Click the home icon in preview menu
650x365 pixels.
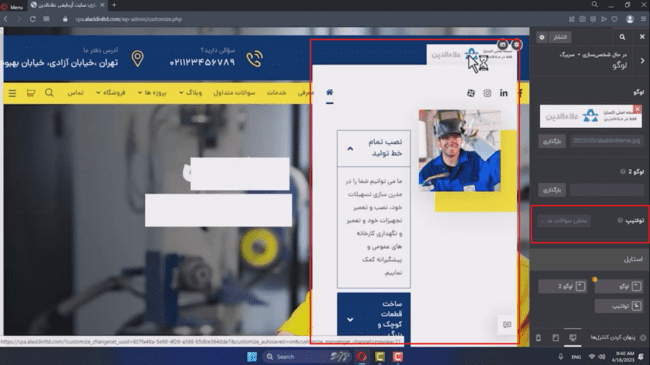tap(330, 92)
